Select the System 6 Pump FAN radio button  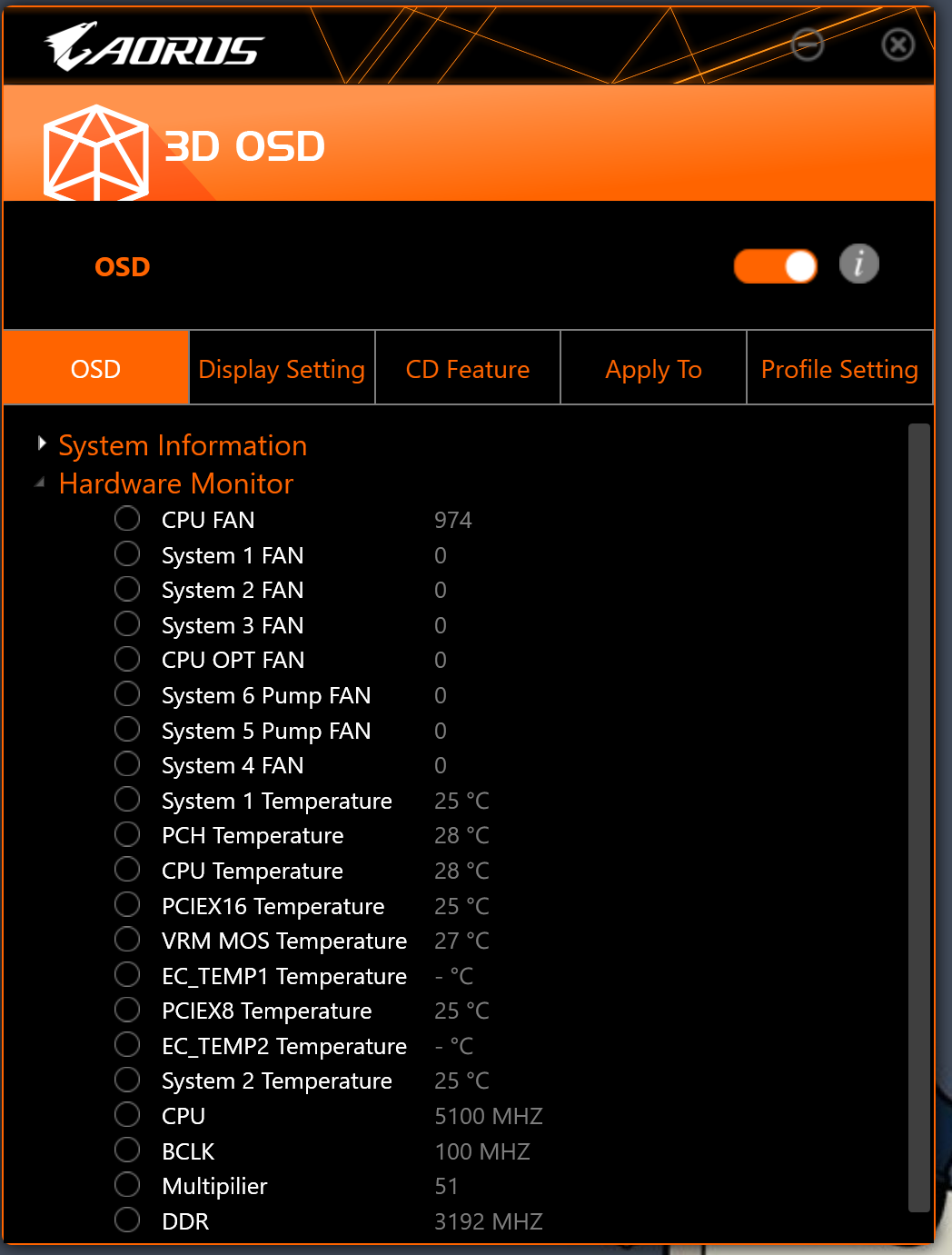pos(127,694)
